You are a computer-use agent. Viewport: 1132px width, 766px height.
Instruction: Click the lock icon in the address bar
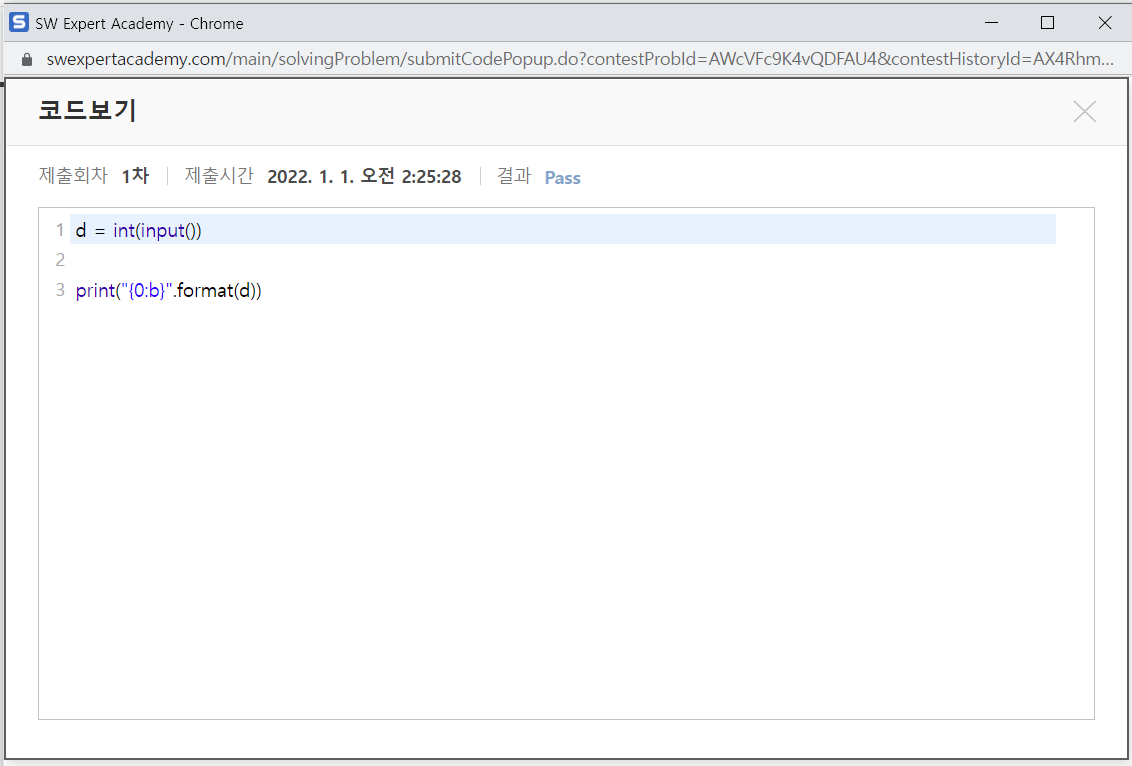click(27, 59)
